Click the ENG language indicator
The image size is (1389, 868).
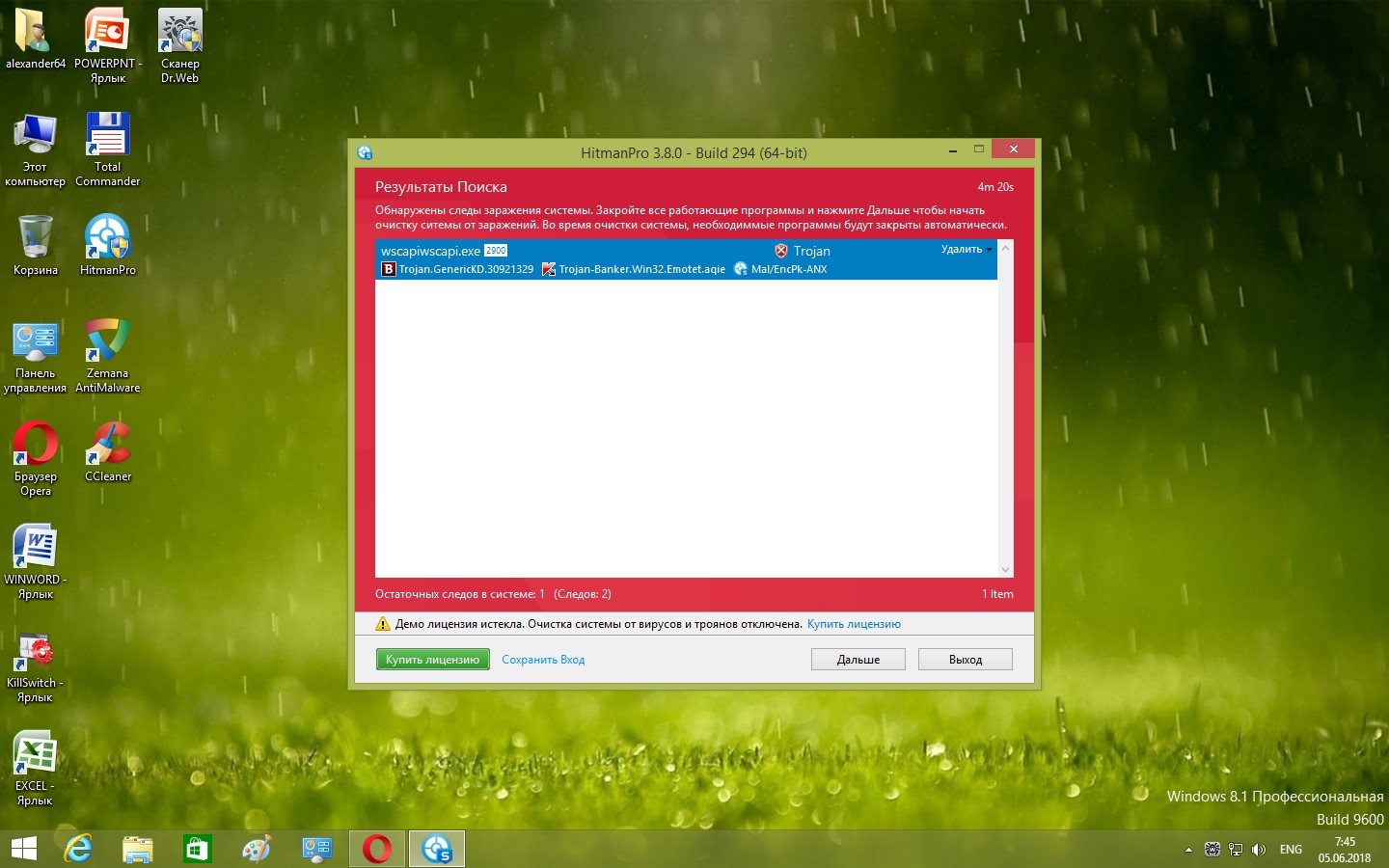(x=1291, y=850)
